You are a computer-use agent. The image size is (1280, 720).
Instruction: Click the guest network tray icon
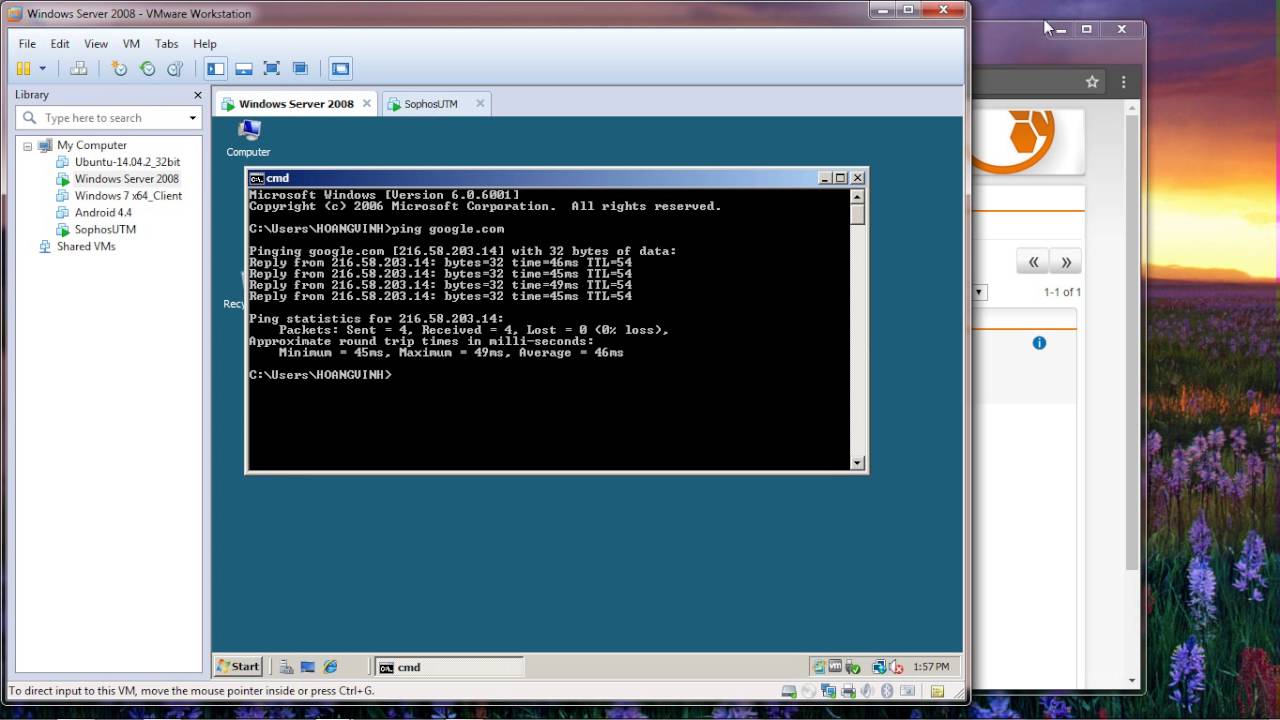879,667
